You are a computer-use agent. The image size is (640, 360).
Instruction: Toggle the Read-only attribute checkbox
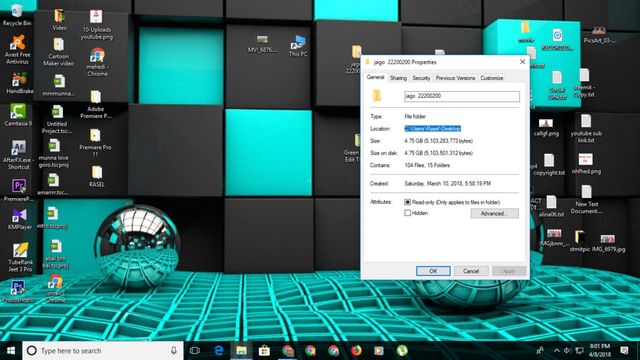tap(407, 202)
